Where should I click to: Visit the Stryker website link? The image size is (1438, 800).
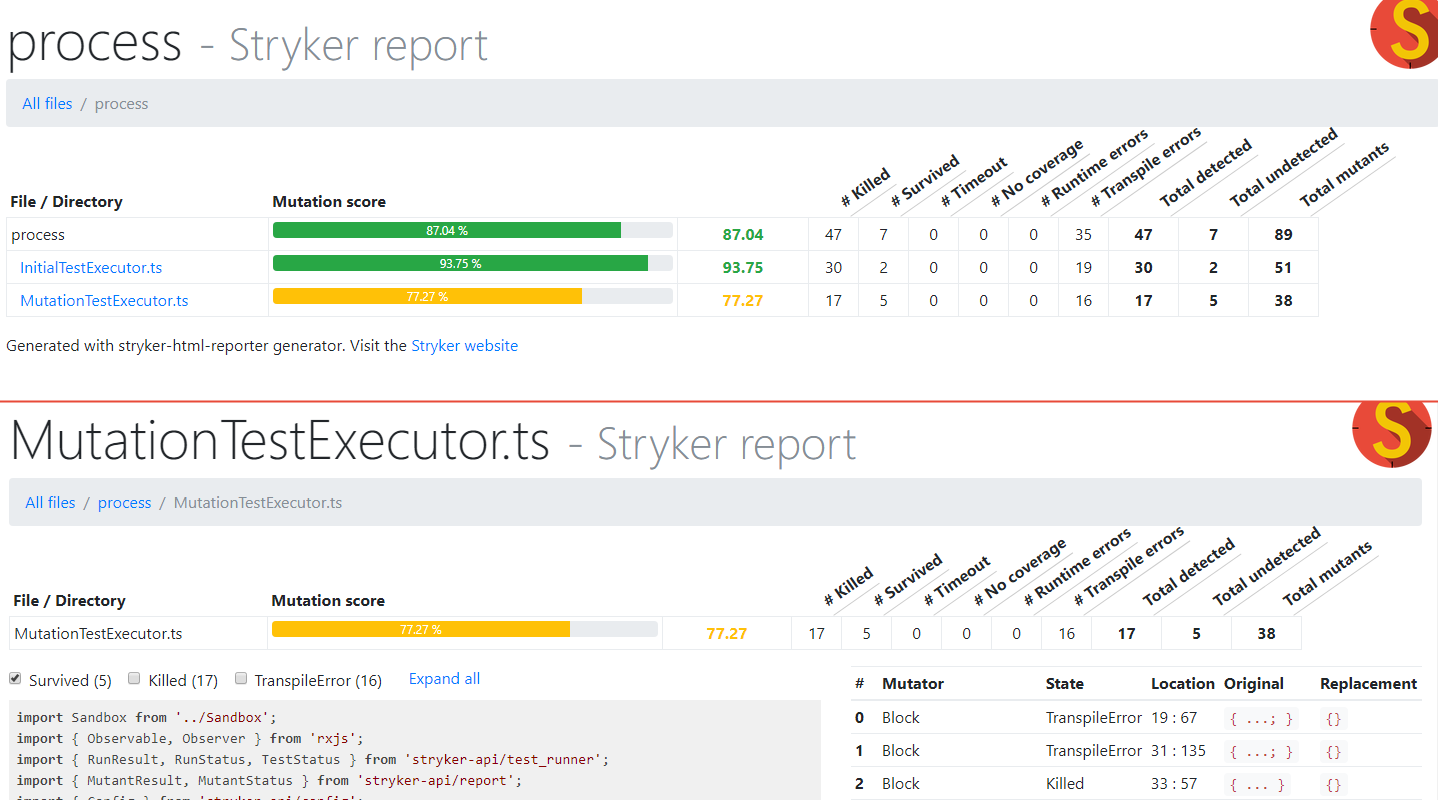[x=464, y=345]
